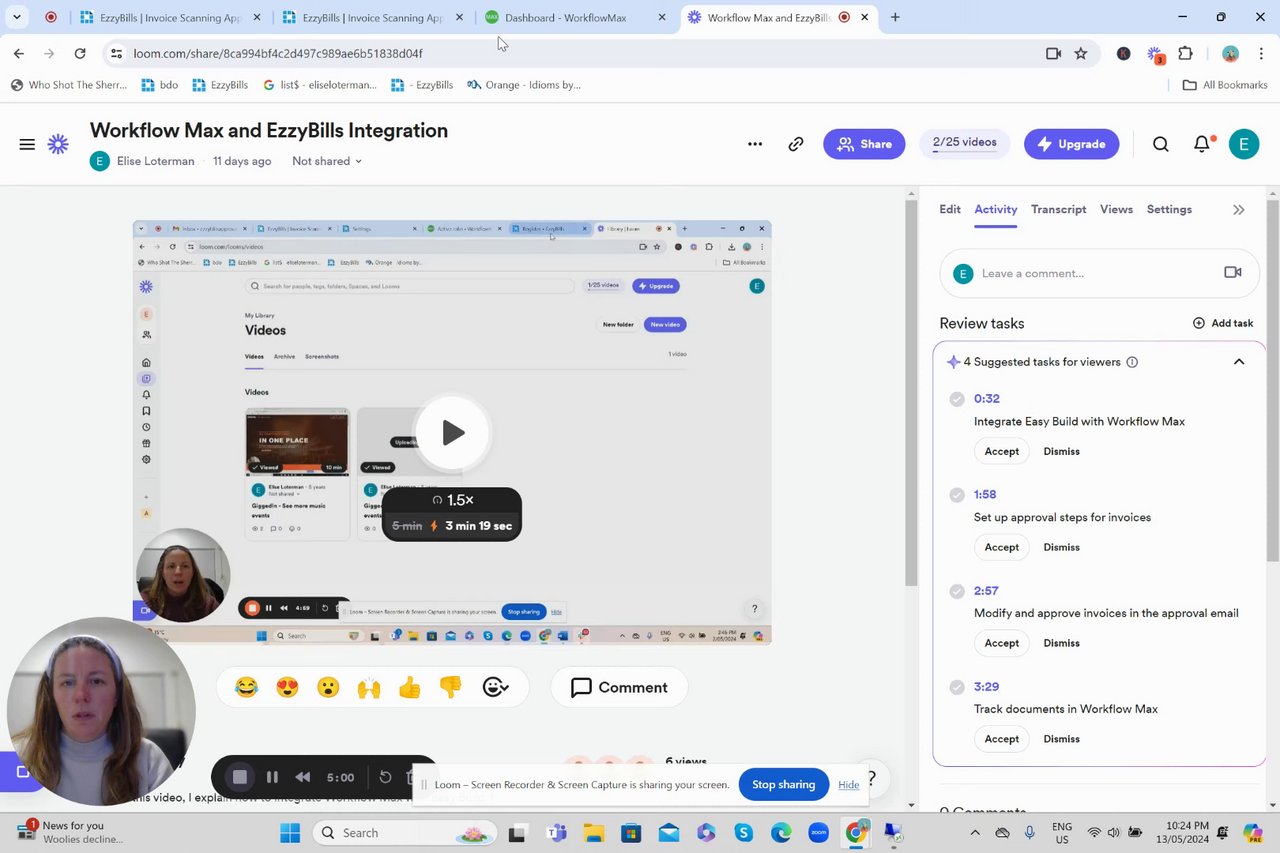Dismiss the Track documents in Workflow Max task
The width and height of the screenshot is (1280, 853).
(1061, 739)
